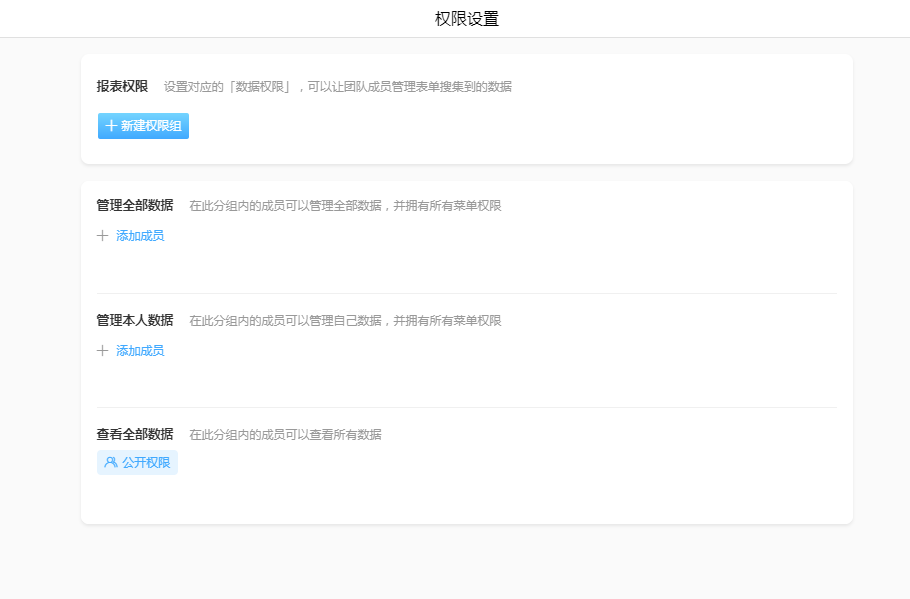Click the 管理全部数据 group heading
The height and width of the screenshot is (599, 910).
(134, 206)
